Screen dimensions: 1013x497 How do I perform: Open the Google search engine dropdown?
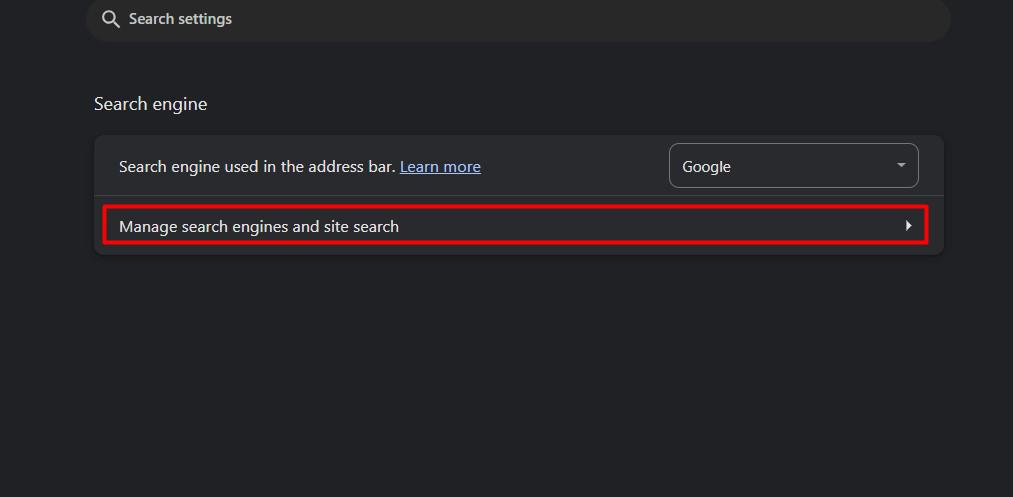(x=793, y=166)
